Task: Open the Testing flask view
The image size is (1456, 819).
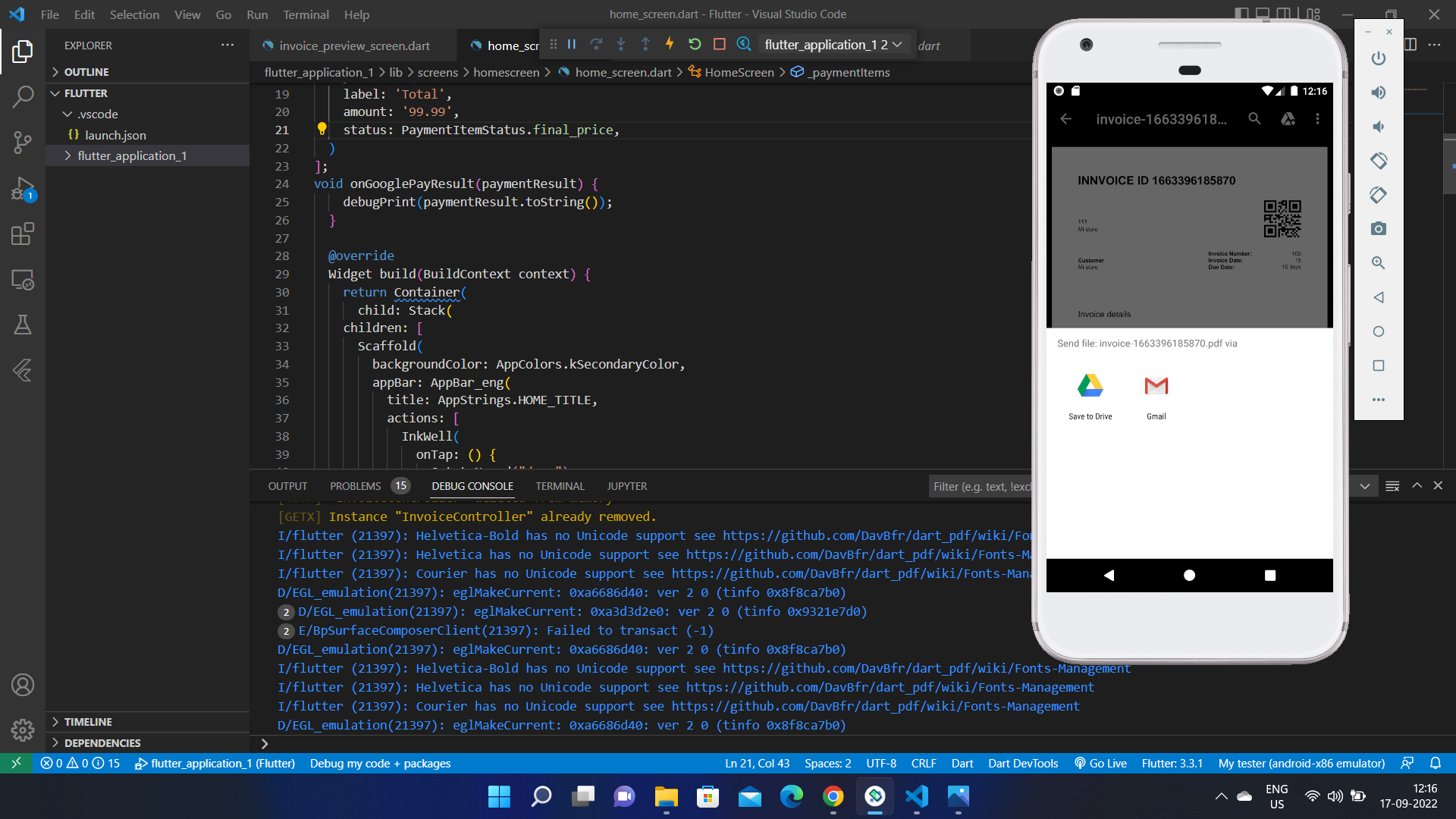Action: point(23,325)
